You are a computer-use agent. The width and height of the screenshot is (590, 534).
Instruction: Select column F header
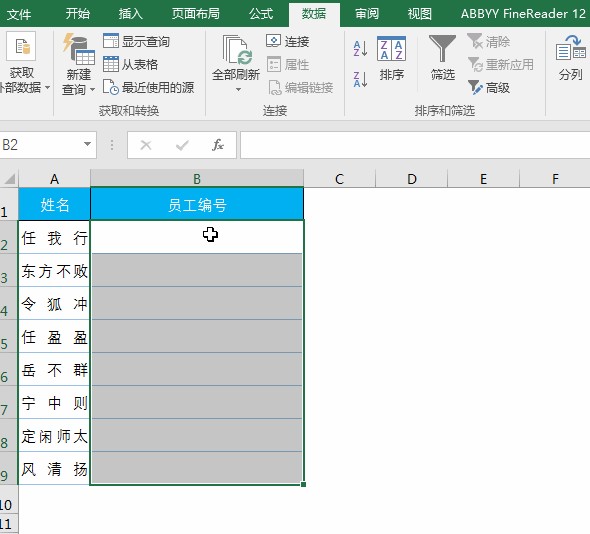[x=555, y=179]
